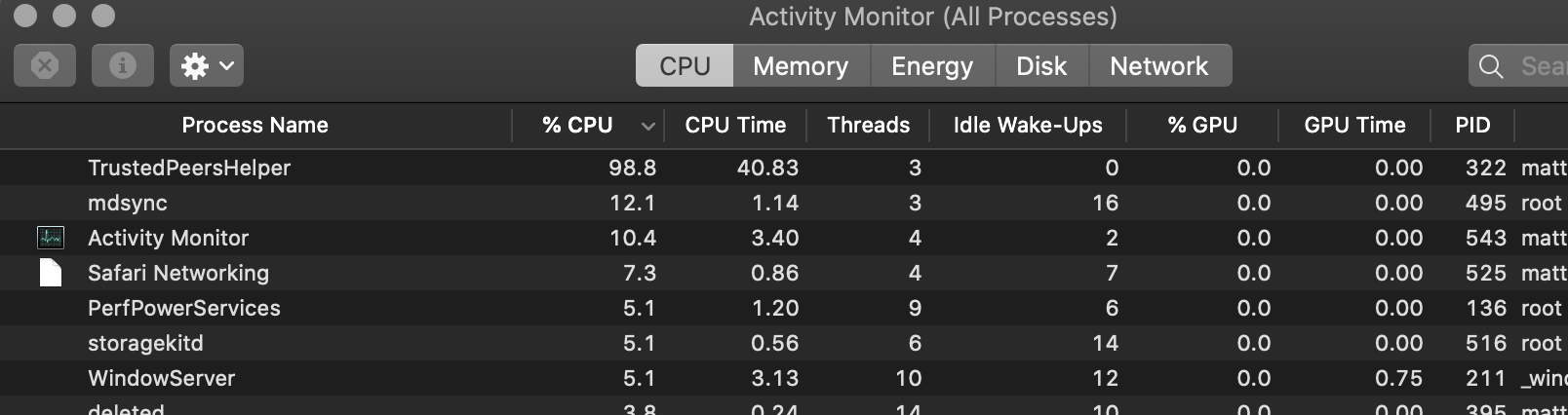
Task: Toggle sort arrow on % CPU column
Action: tap(648, 126)
